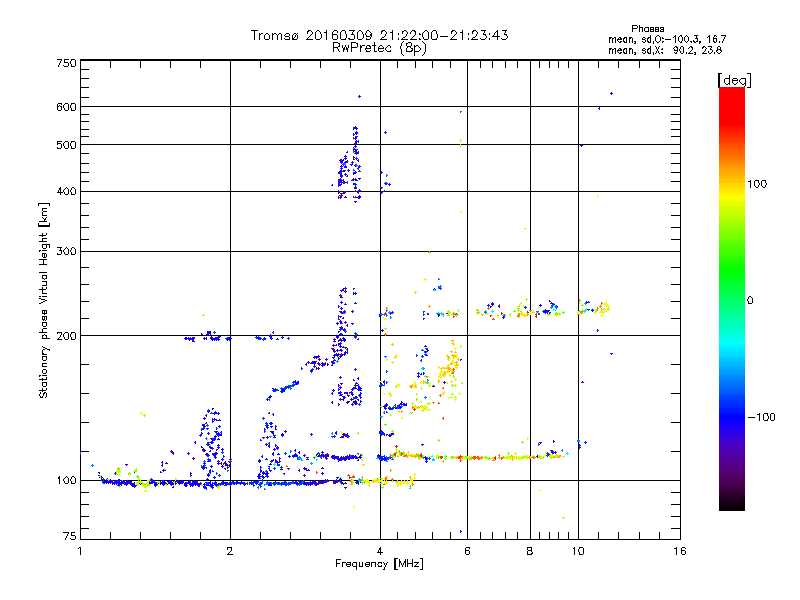Click the 'mean, sd,O:-100.3, 16.7' statistics line
Image resolution: width=800 pixels, height=600 pixels.
[667, 39]
